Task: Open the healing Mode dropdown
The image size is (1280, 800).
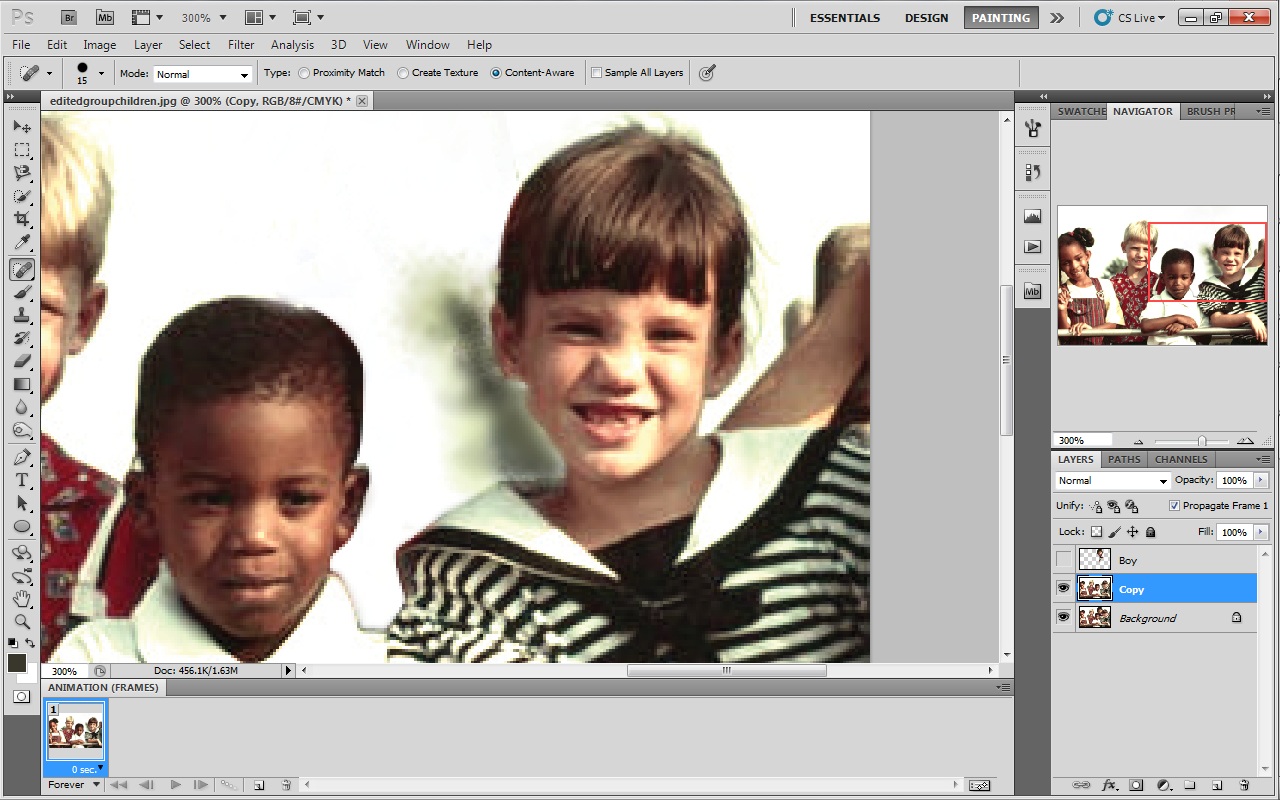Action: [202, 74]
